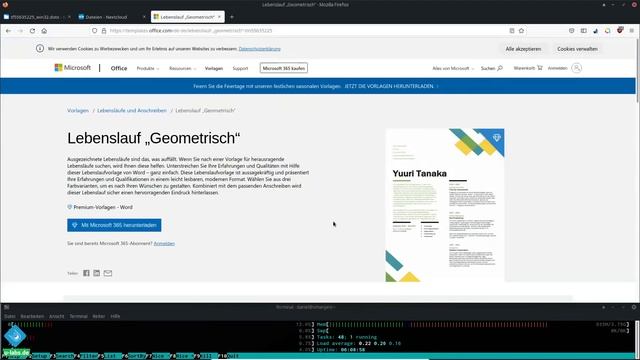Click the Office nav link
Screen dimensions: 640x360
pos(119,69)
